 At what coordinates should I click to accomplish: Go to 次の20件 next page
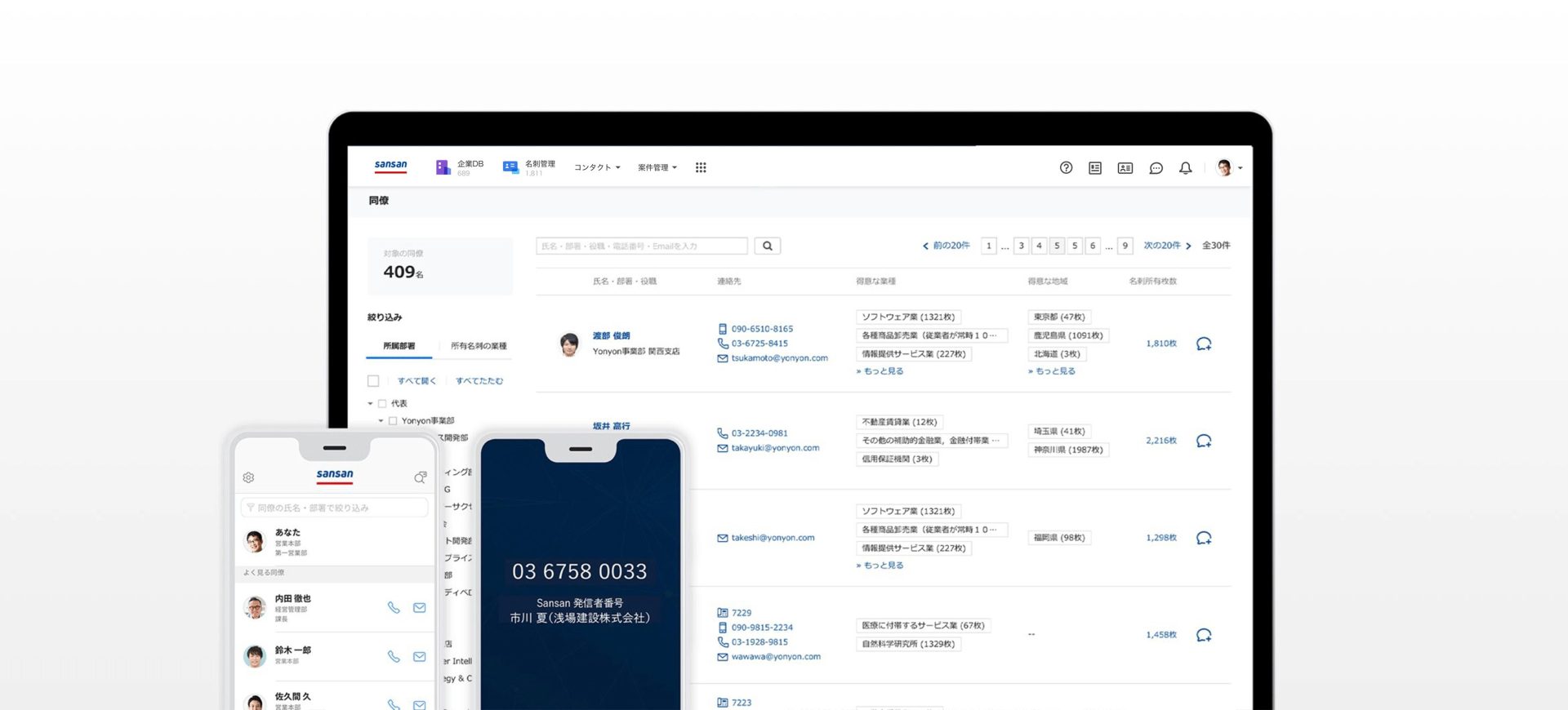[1168, 246]
